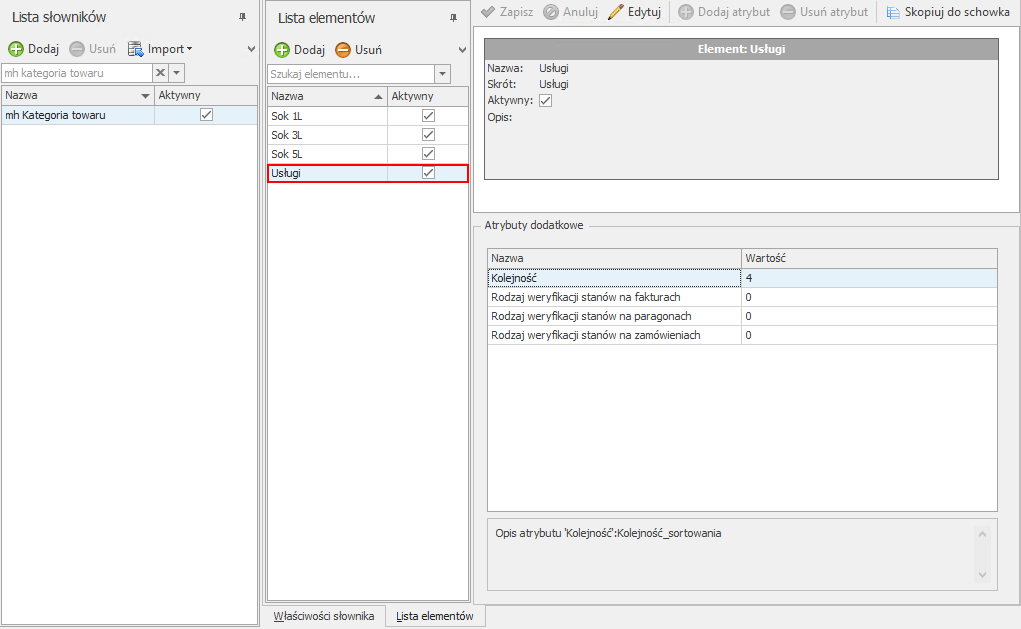The width and height of the screenshot is (1021, 629).
Task: Click Skopiuj do schowka
Action: tap(947, 12)
